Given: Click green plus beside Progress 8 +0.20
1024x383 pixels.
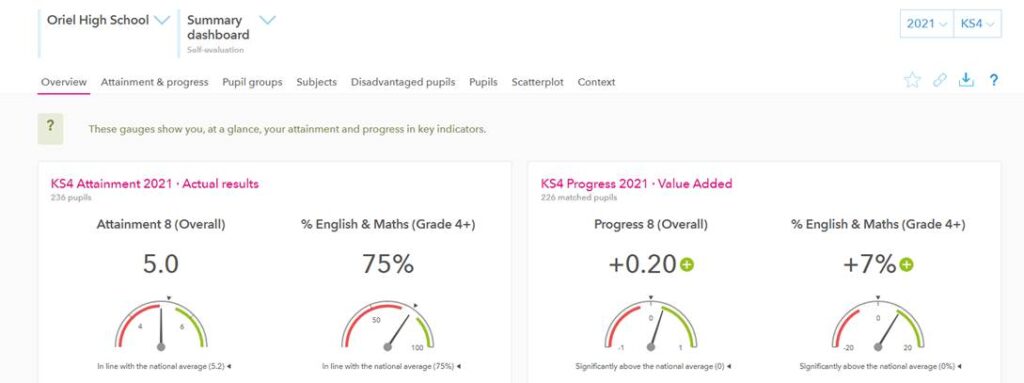Looking at the screenshot, I should [x=686, y=265].
